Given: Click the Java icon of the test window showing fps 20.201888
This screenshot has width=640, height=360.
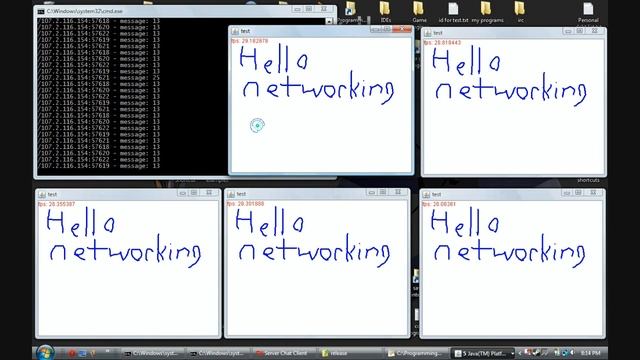Looking at the screenshot, I should tap(231, 194).
